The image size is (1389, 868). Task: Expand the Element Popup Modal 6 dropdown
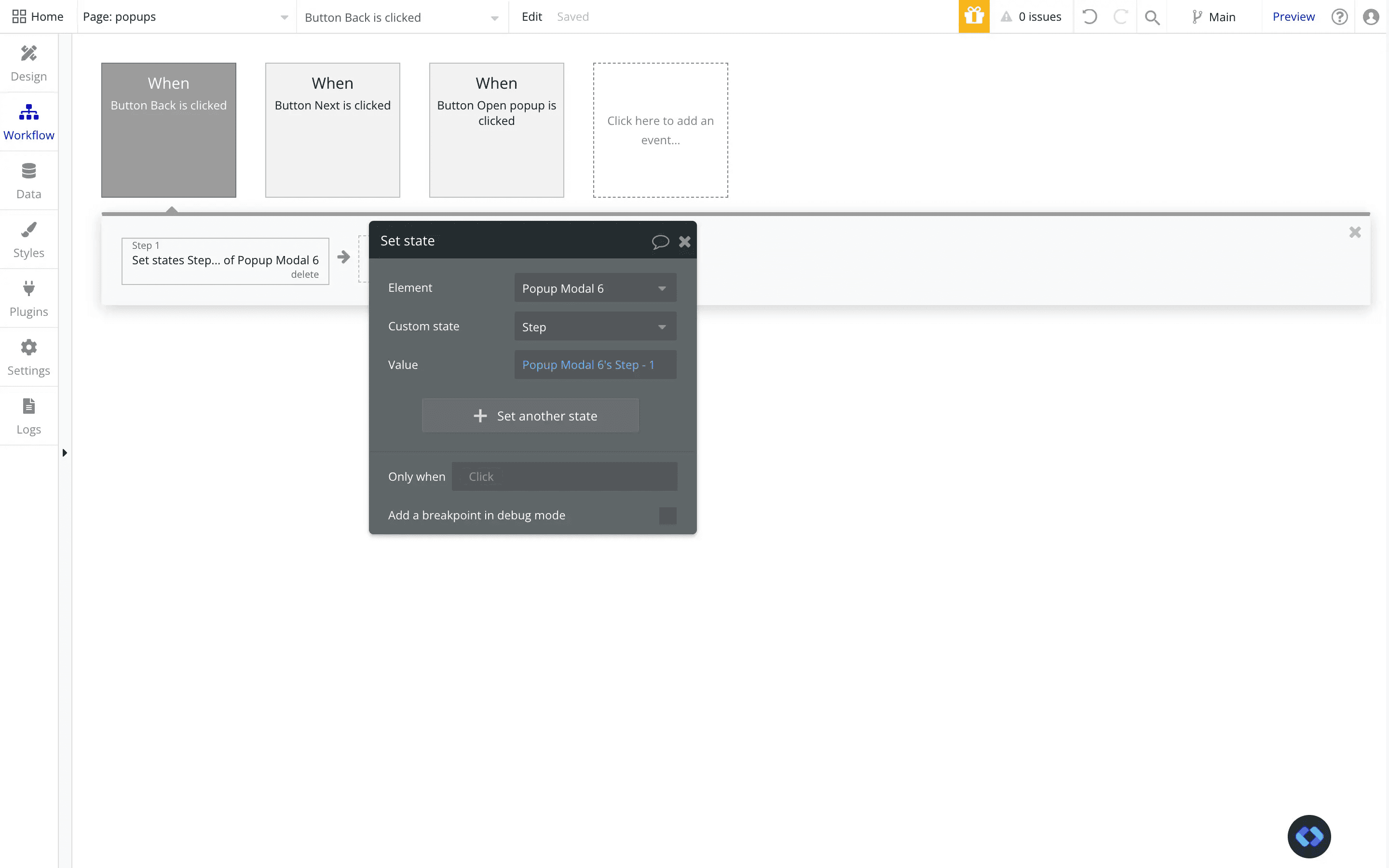[595, 288]
